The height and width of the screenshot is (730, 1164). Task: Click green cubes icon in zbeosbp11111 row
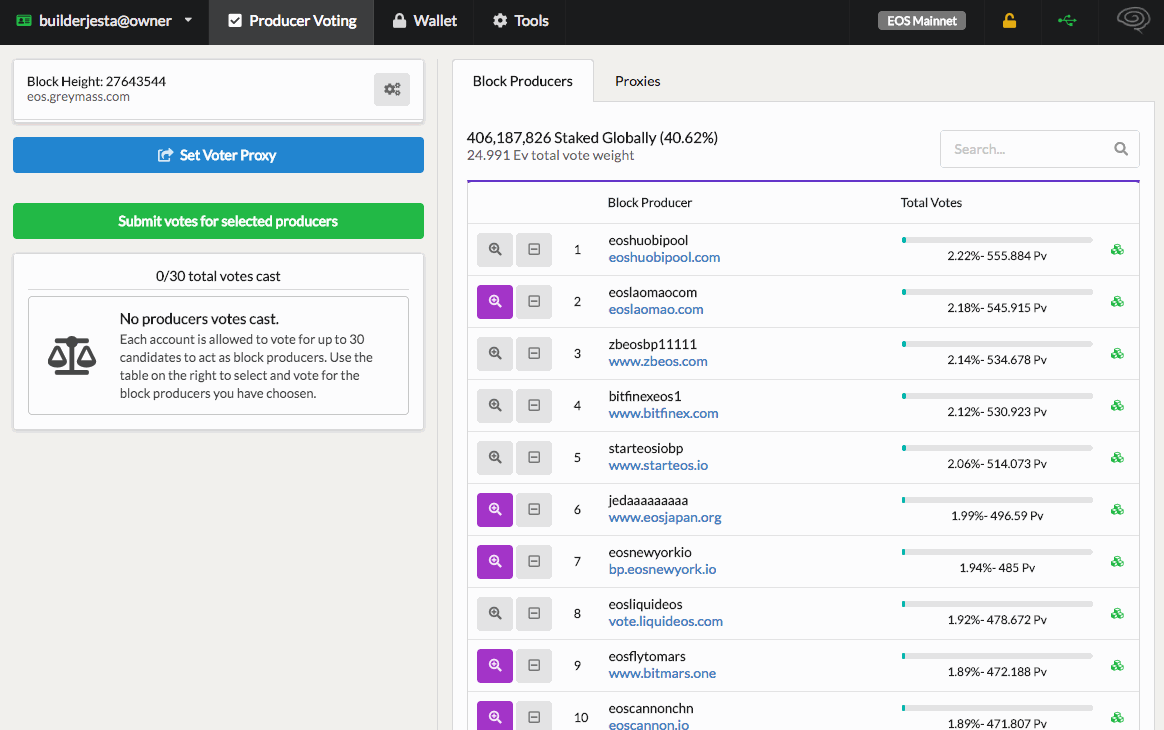(1116, 353)
